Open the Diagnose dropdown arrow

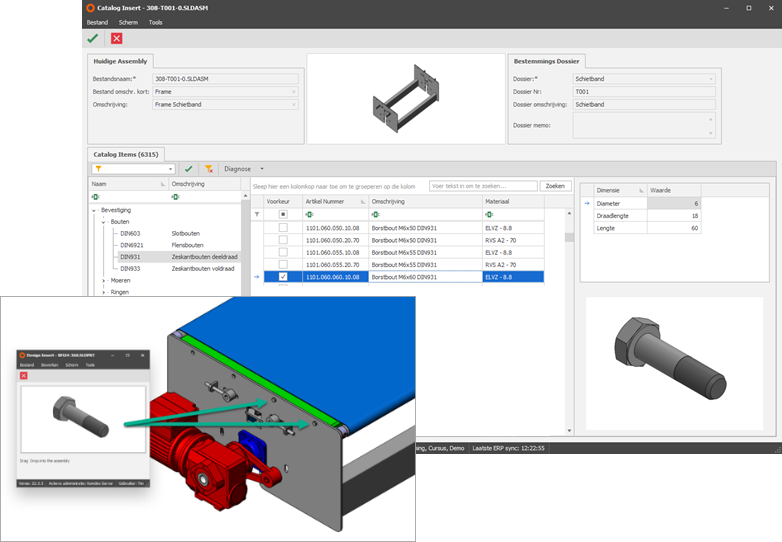262,169
